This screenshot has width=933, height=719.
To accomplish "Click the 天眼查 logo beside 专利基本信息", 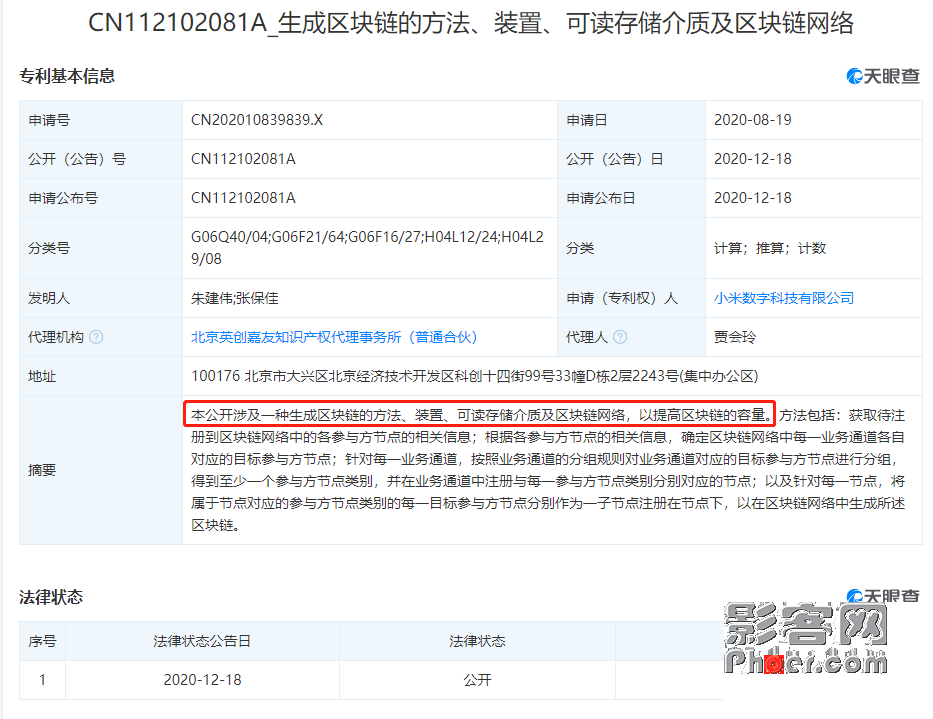I will (883, 76).
